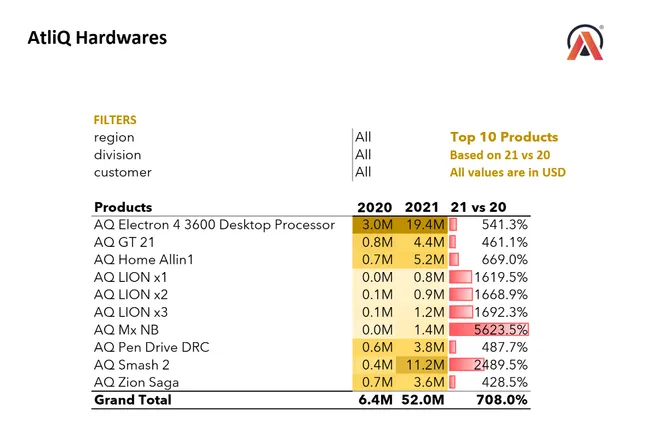Click the 3.8M value for AQ Pen Drive DRC

[x=429, y=347]
